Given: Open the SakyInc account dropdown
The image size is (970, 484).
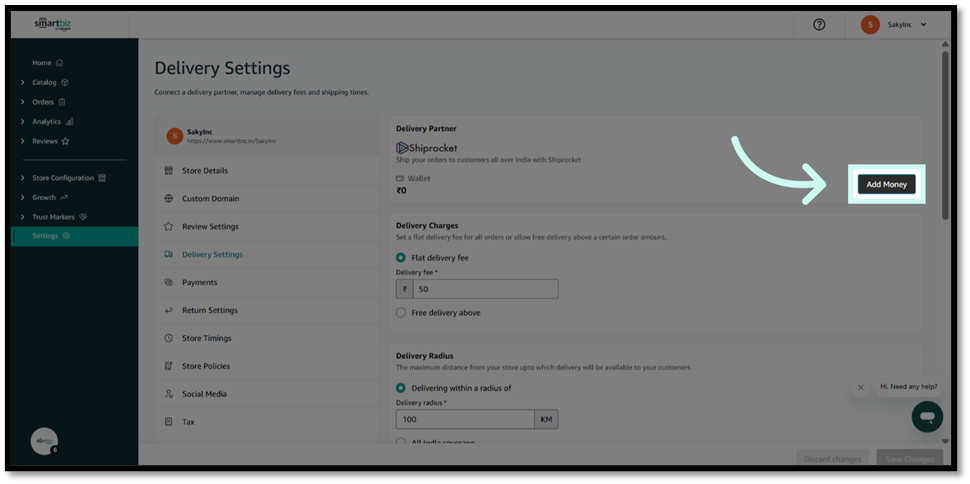Looking at the screenshot, I should (x=895, y=25).
